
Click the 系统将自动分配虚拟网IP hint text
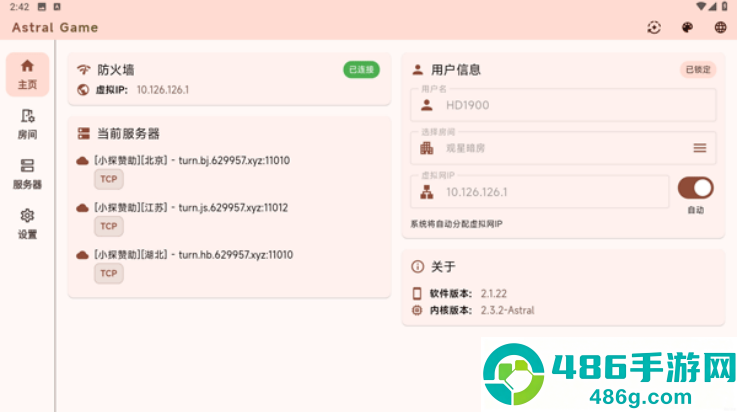coord(456,224)
